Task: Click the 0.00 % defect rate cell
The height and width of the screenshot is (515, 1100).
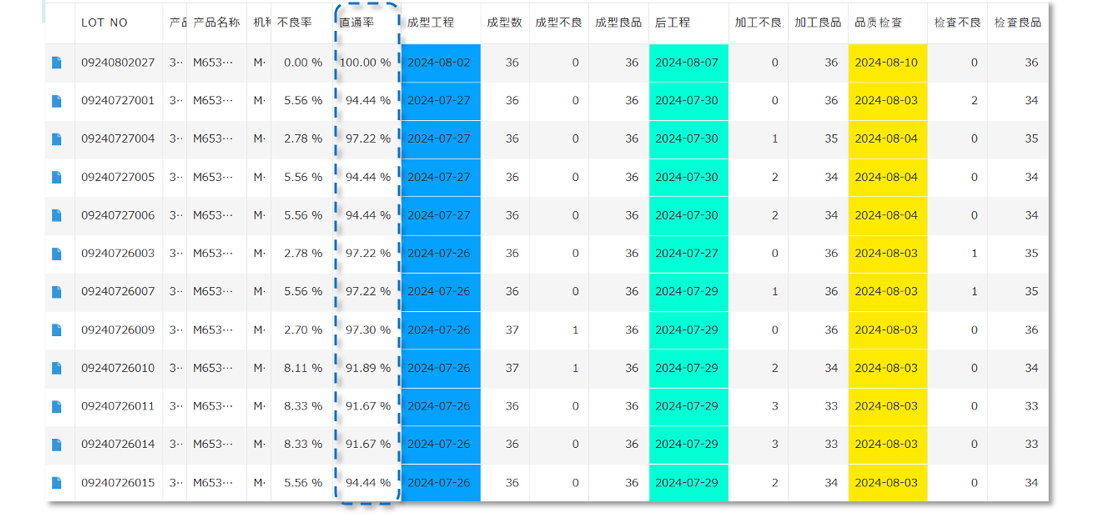Action: [x=302, y=62]
